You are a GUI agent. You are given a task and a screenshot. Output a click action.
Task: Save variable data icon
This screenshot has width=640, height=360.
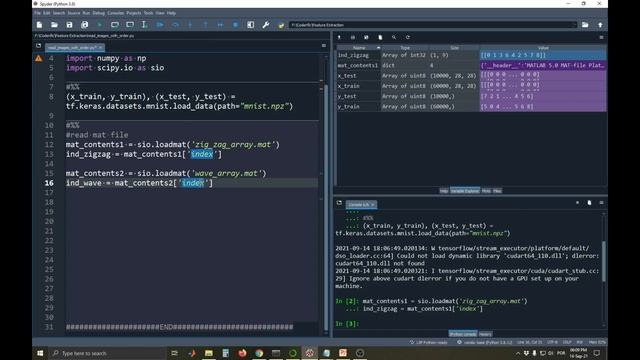(x=353, y=37)
